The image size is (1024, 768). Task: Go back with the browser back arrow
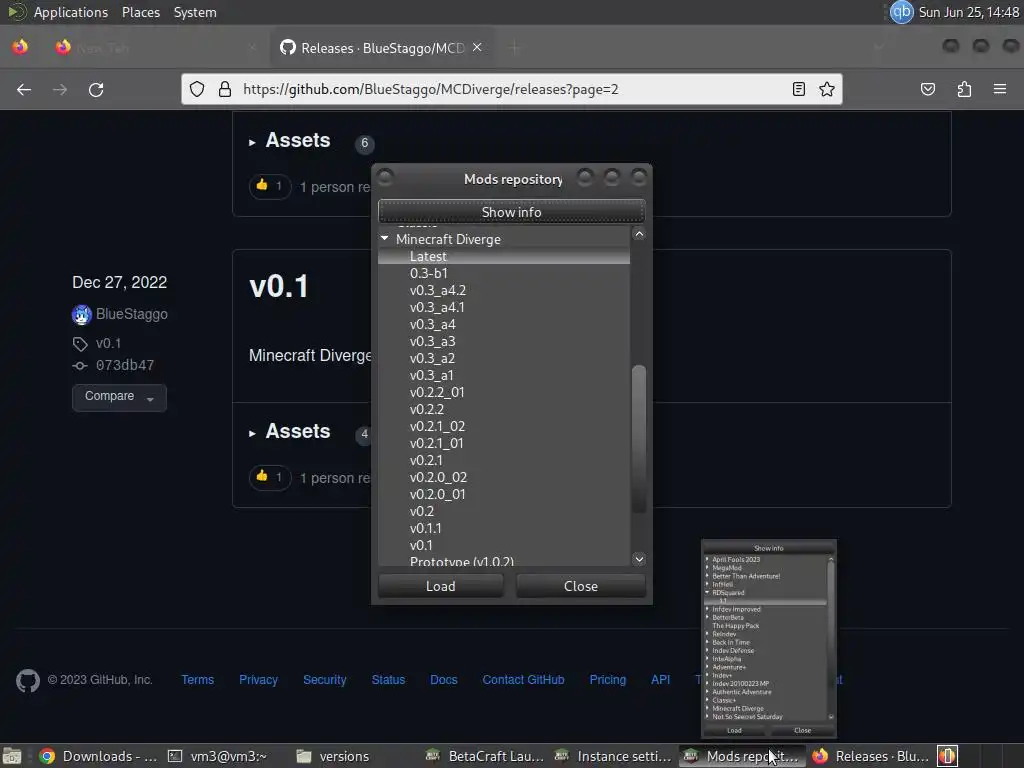[x=24, y=89]
